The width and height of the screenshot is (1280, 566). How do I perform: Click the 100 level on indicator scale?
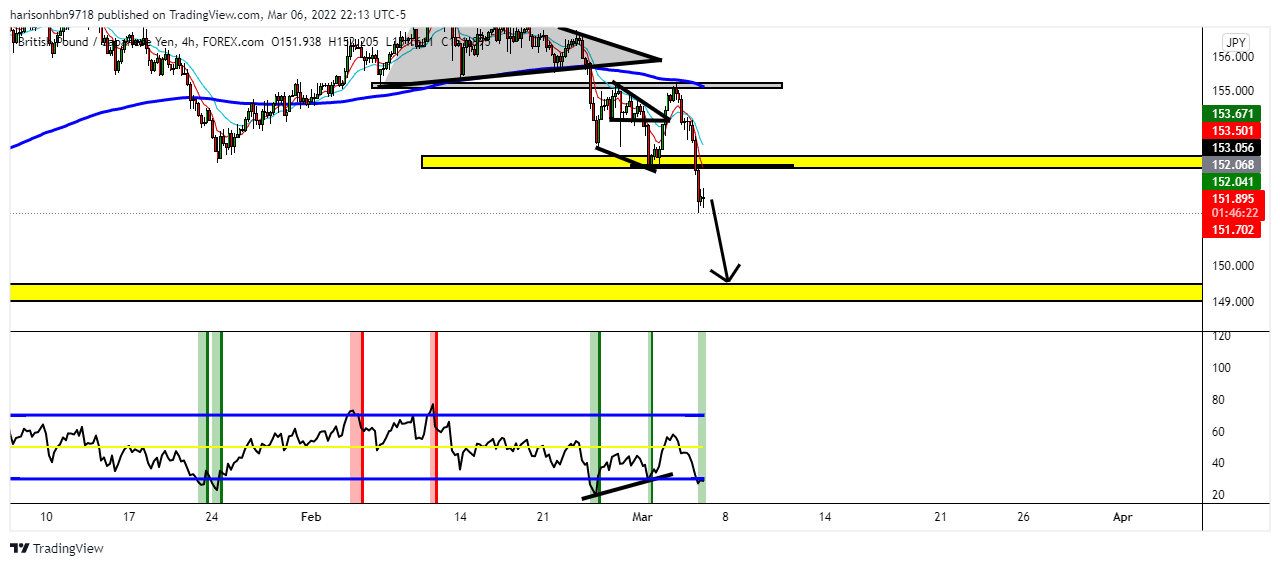(x=1222, y=367)
